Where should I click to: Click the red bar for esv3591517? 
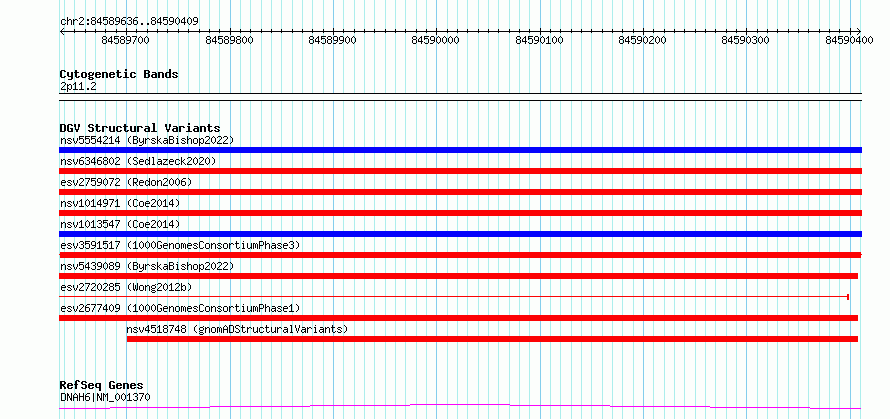pos(460,255)
